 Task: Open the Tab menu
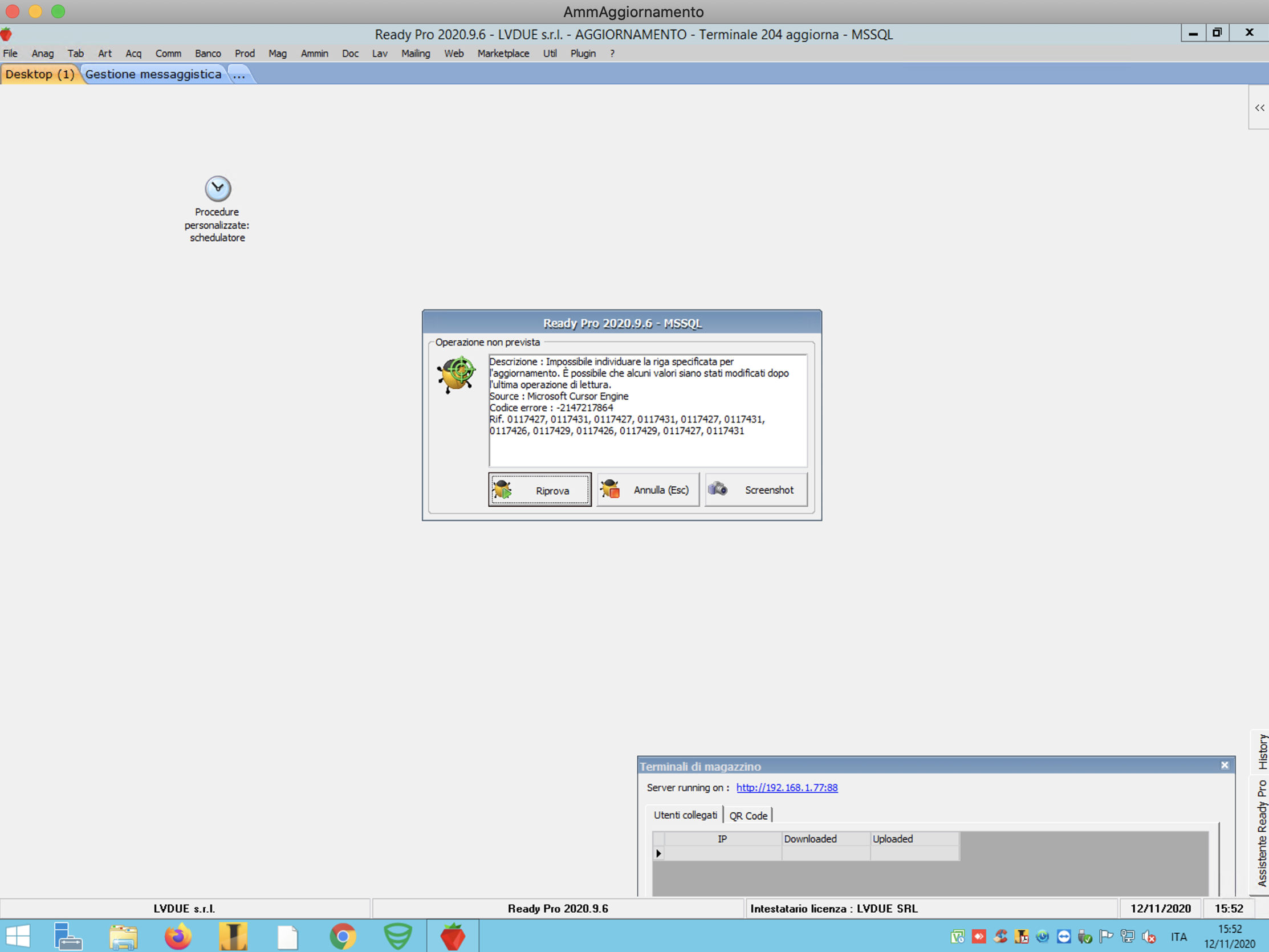pos(75,54)
